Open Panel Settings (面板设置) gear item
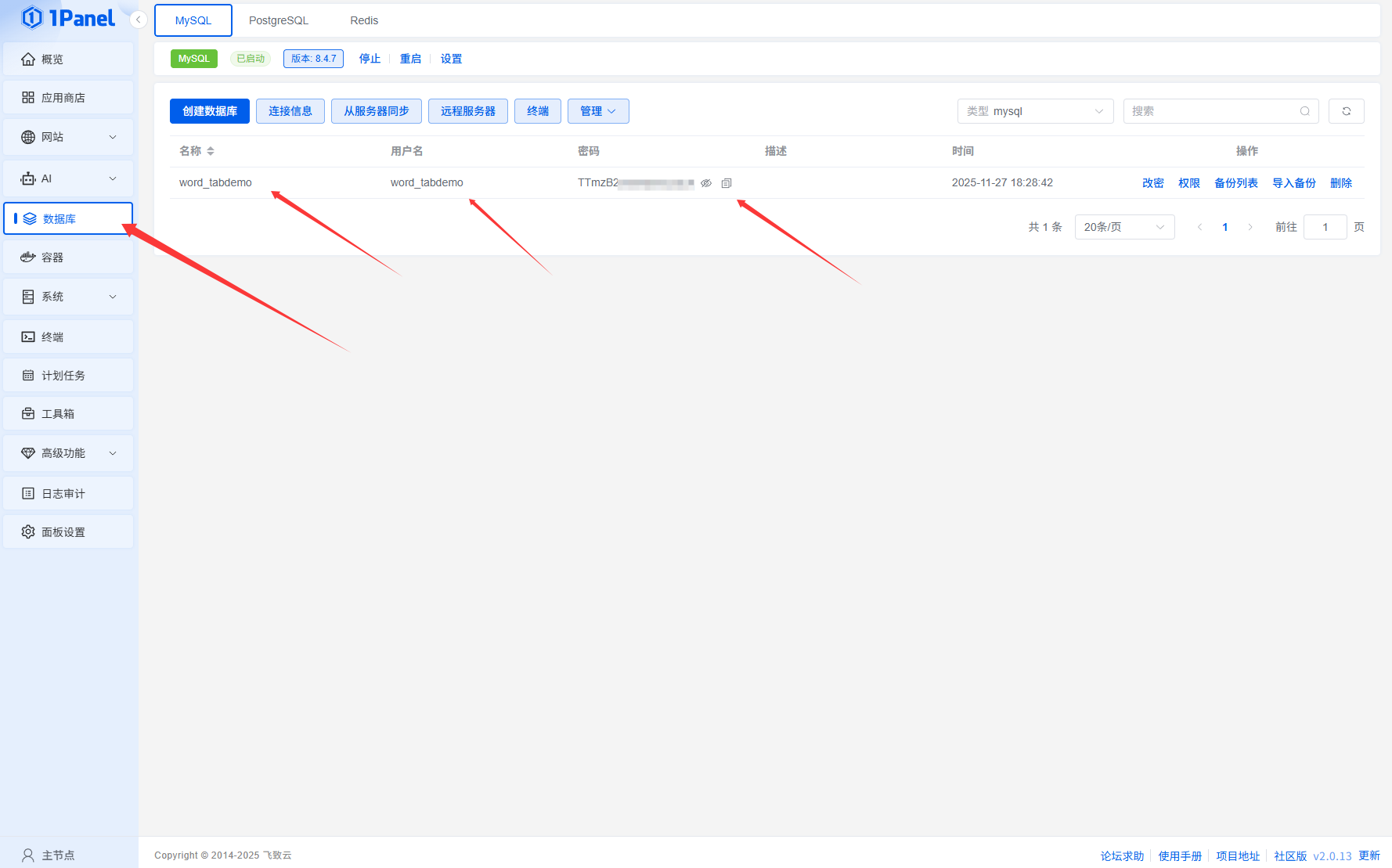Viewport: 1392px width, 868px height. [x=68, y=532]
